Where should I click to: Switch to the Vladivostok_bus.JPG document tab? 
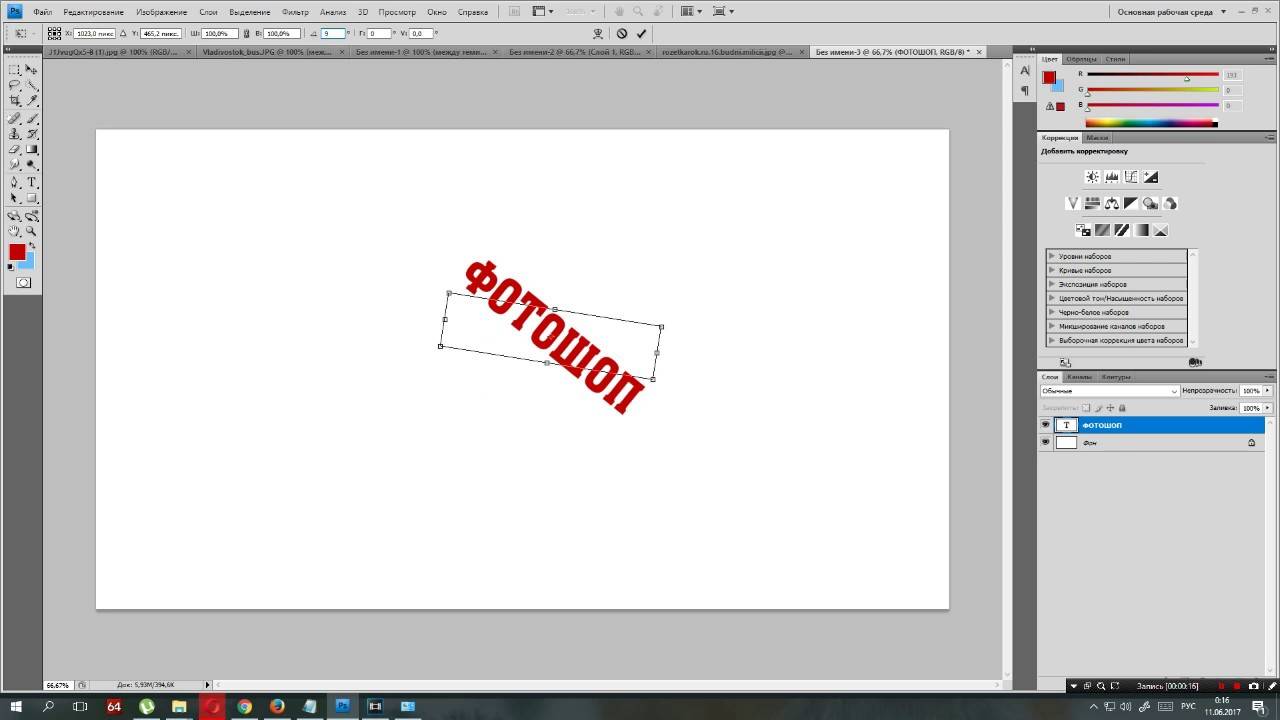point(268,52)
